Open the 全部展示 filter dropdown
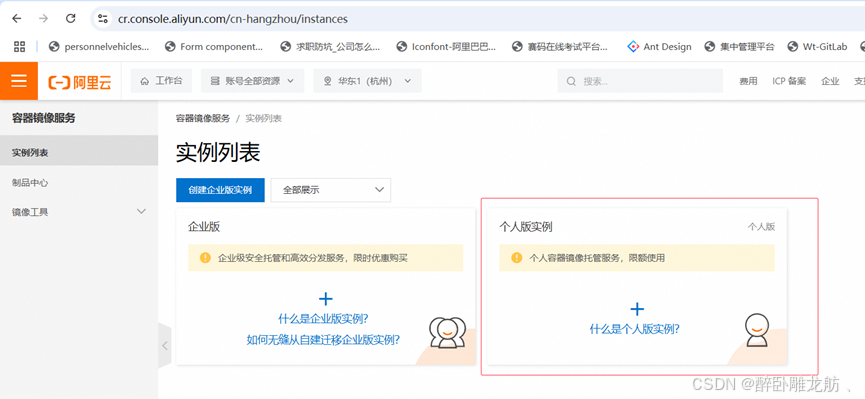 point(331,190)
